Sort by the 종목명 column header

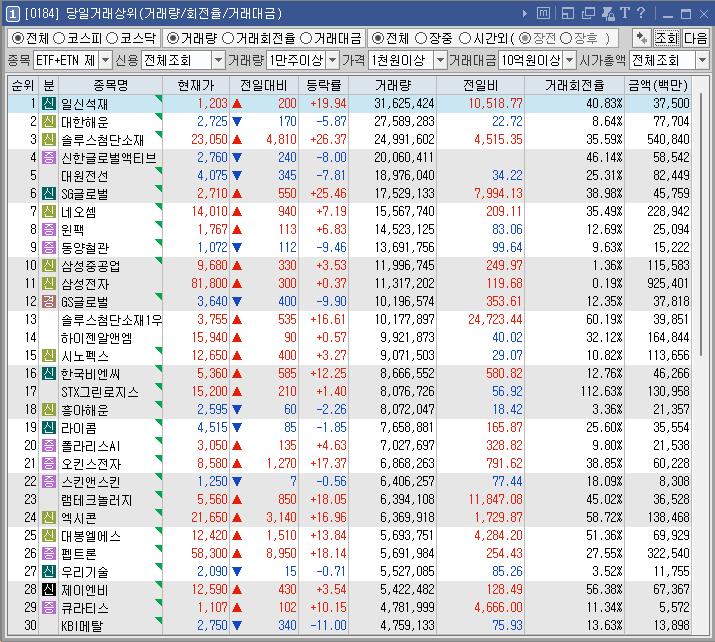click(x=110, y=85)
